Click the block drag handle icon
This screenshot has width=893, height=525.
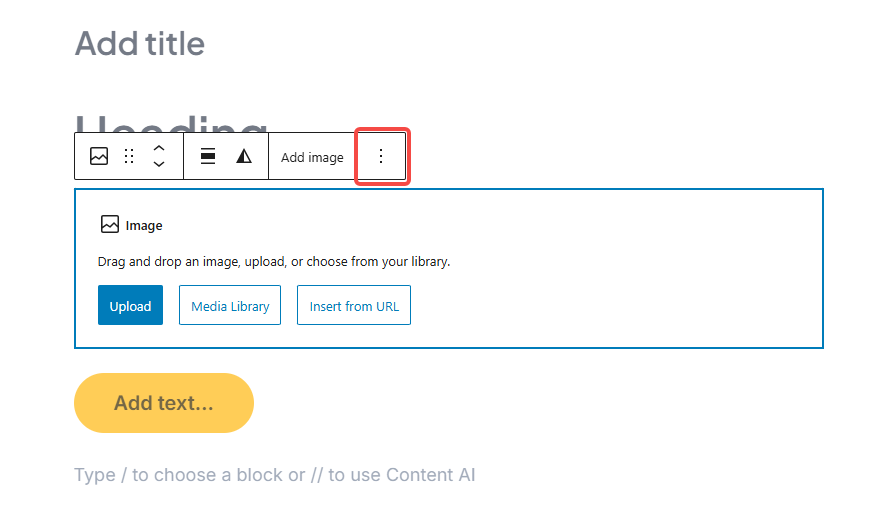coord(129,156)
